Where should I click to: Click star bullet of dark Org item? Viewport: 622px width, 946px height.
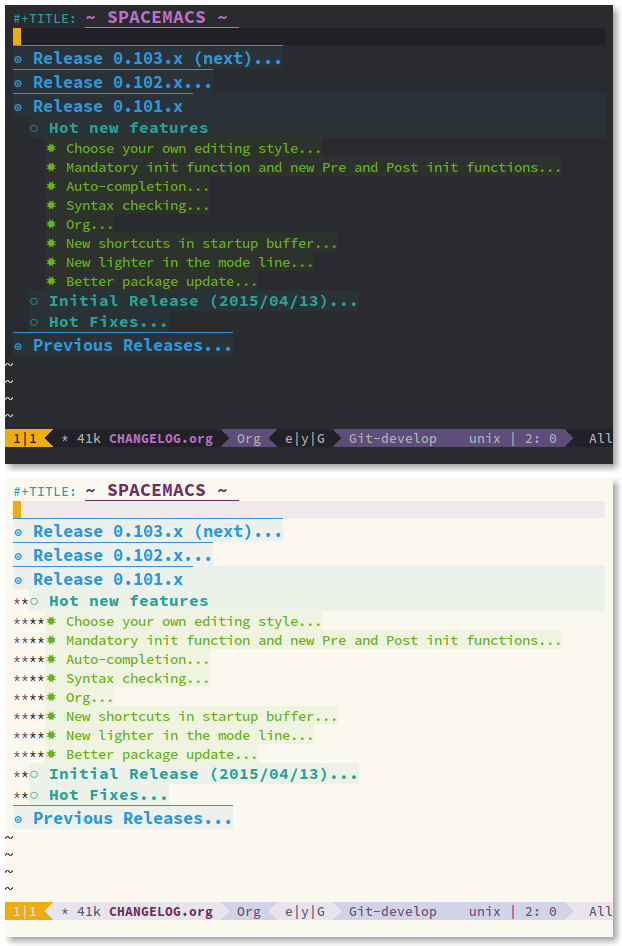[51, 224]
